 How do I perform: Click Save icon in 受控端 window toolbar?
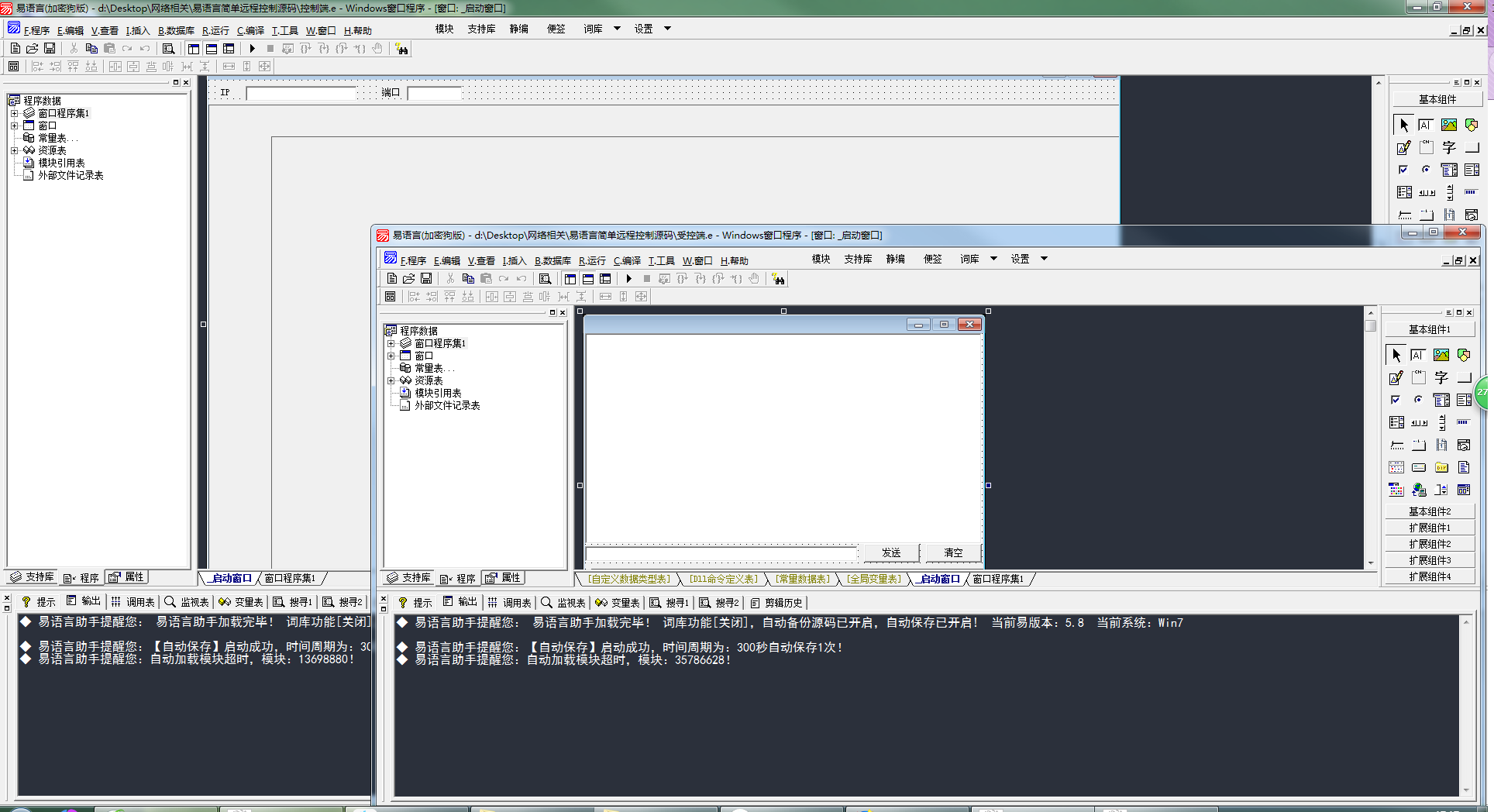pyautogui.click(x=426, y=279)
